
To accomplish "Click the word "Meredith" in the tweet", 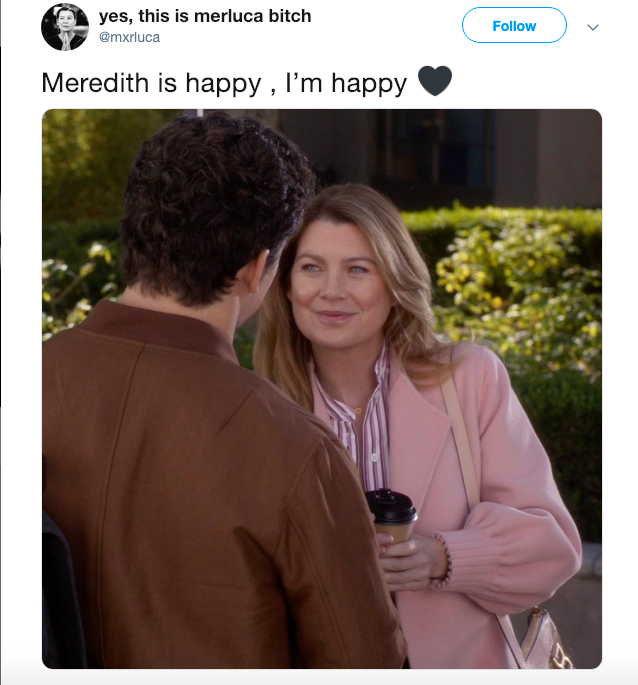I will [x=95, y=83].
